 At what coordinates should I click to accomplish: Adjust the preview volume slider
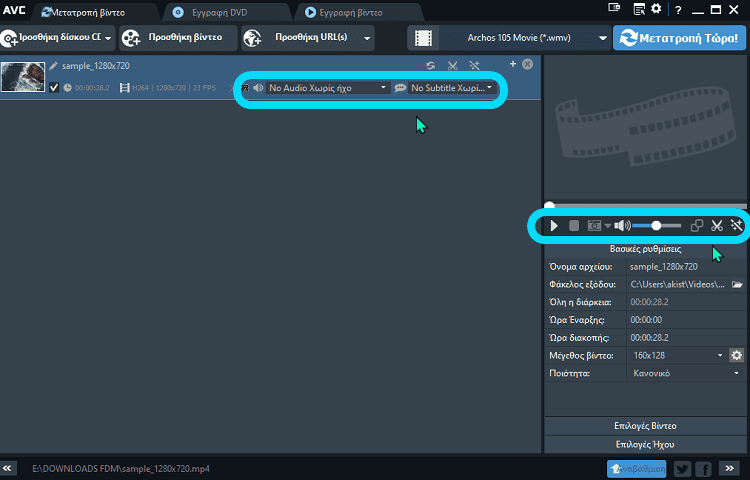pos(656,226)
